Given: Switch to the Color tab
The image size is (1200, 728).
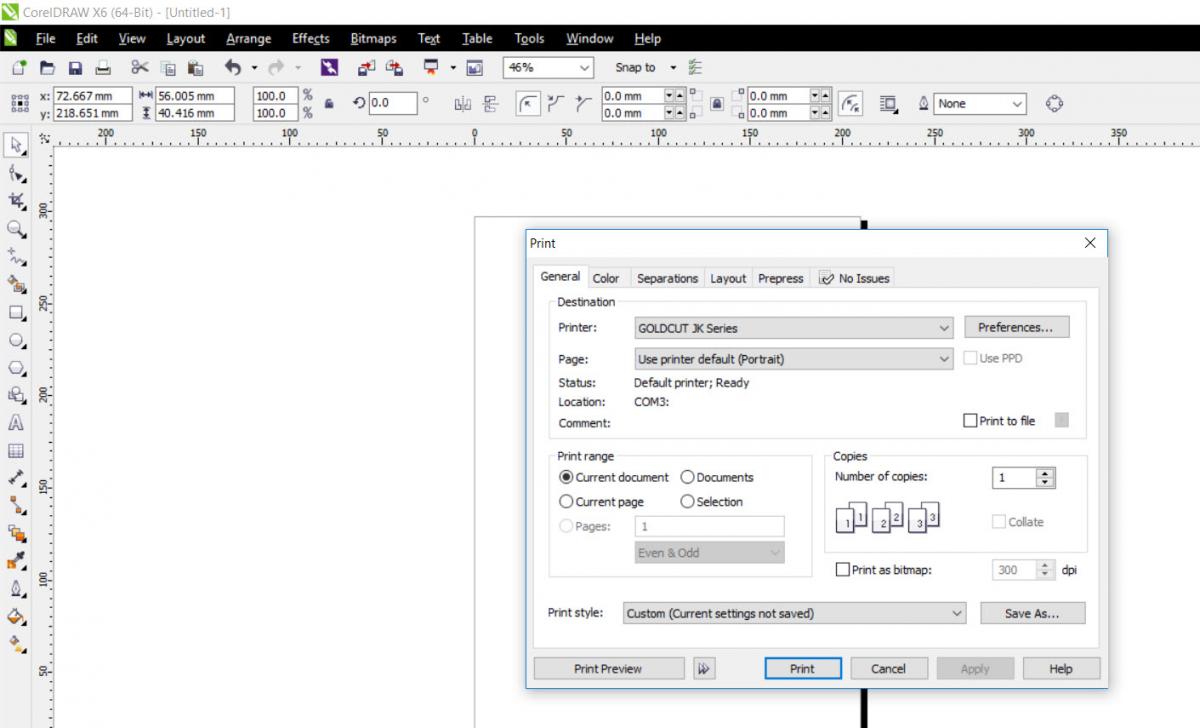Looking at the screenshot, I should (x=606, y=278).
